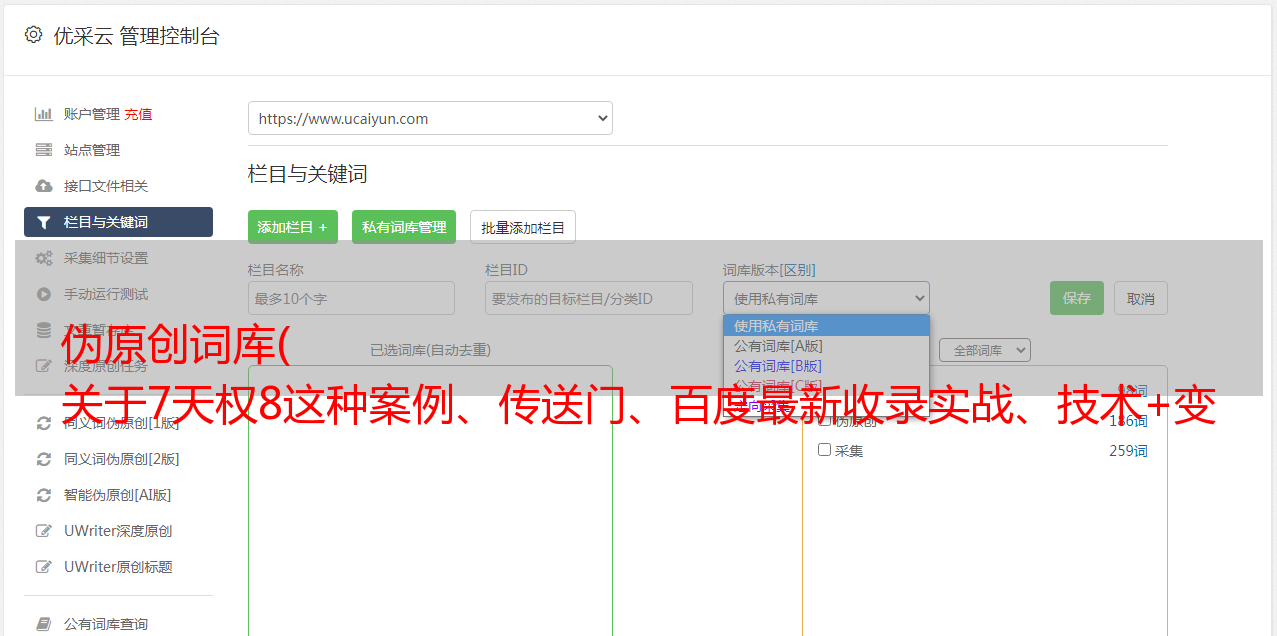This screenshot has height=636, width=1277.
Task: Click the green 保存 button
Action: (1077, 298)
